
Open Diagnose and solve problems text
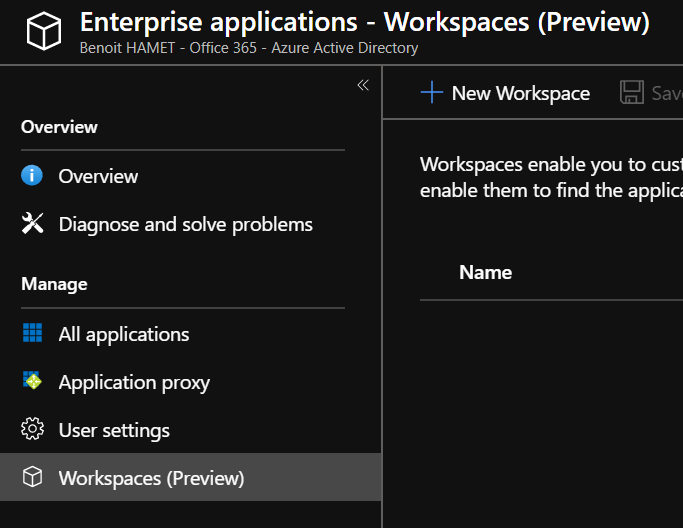(185, 224)
